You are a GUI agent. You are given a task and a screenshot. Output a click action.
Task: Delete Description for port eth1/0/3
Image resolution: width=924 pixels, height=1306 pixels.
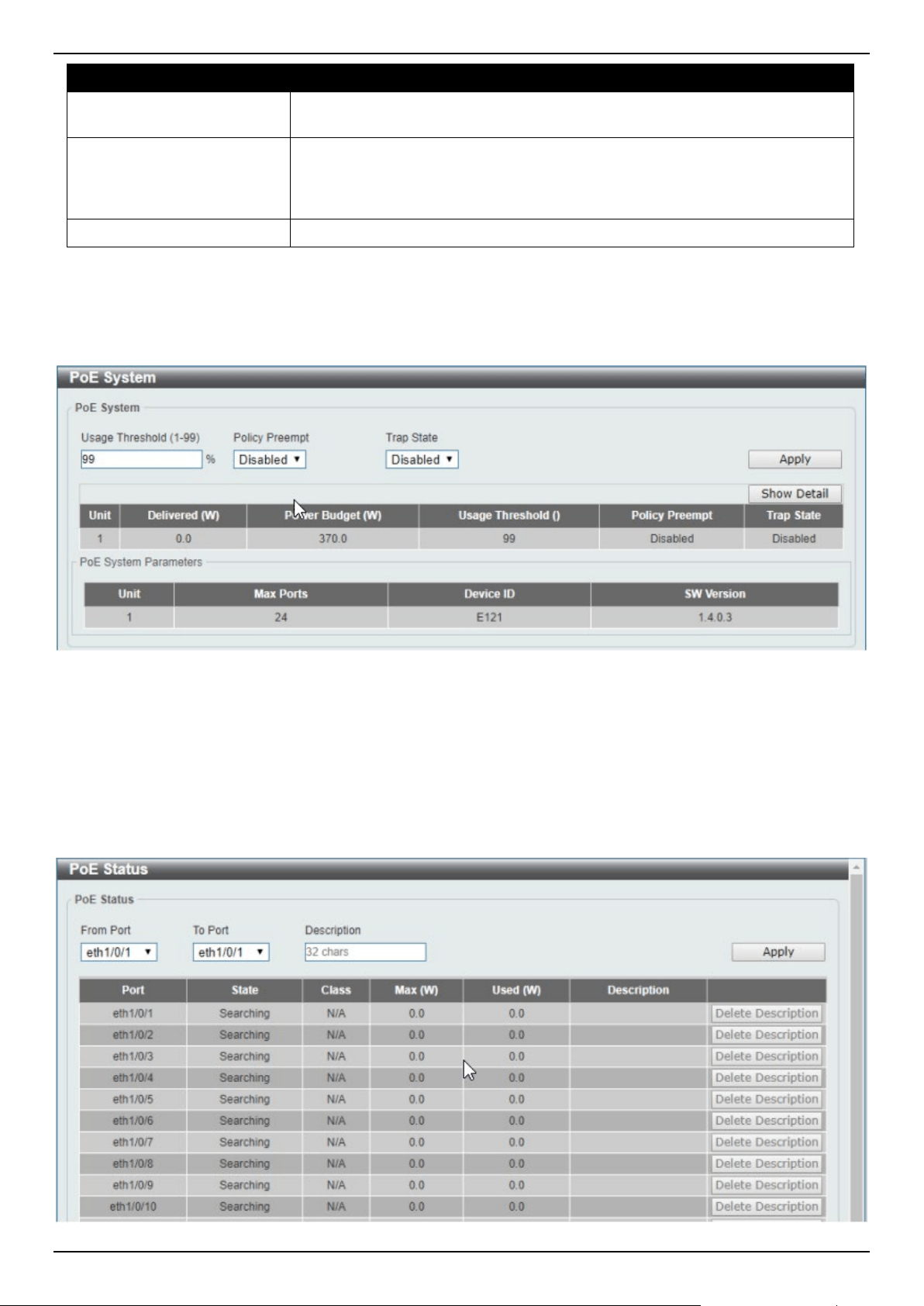(767, 1056)
